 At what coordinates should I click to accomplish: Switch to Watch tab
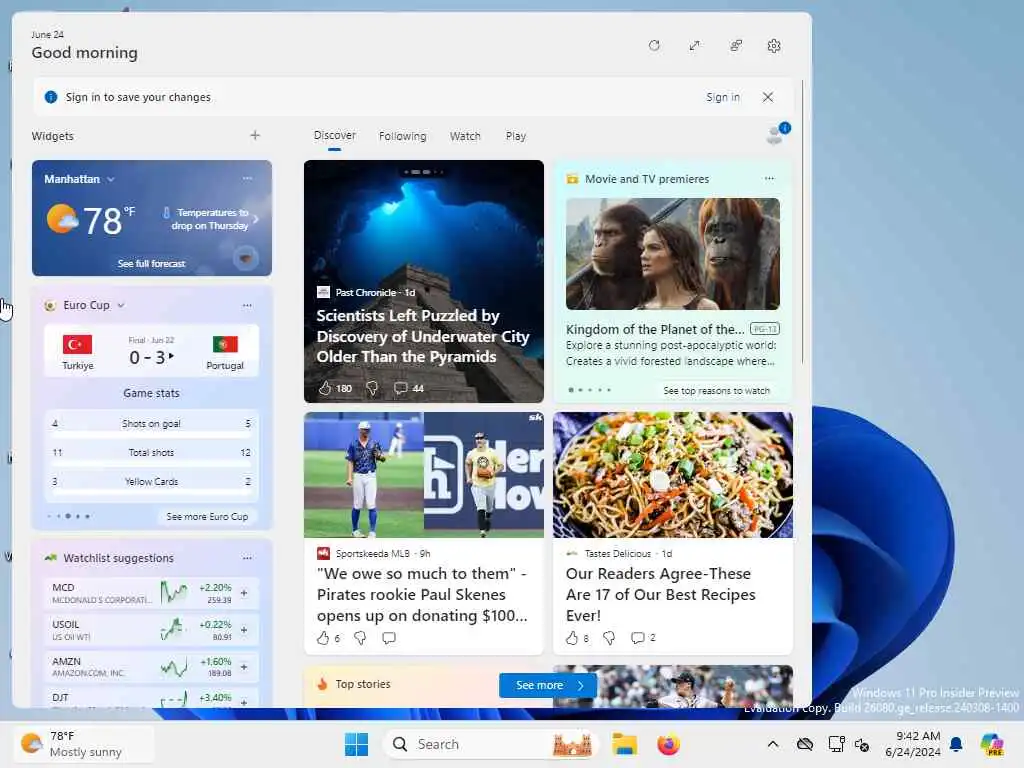(465, 136)
